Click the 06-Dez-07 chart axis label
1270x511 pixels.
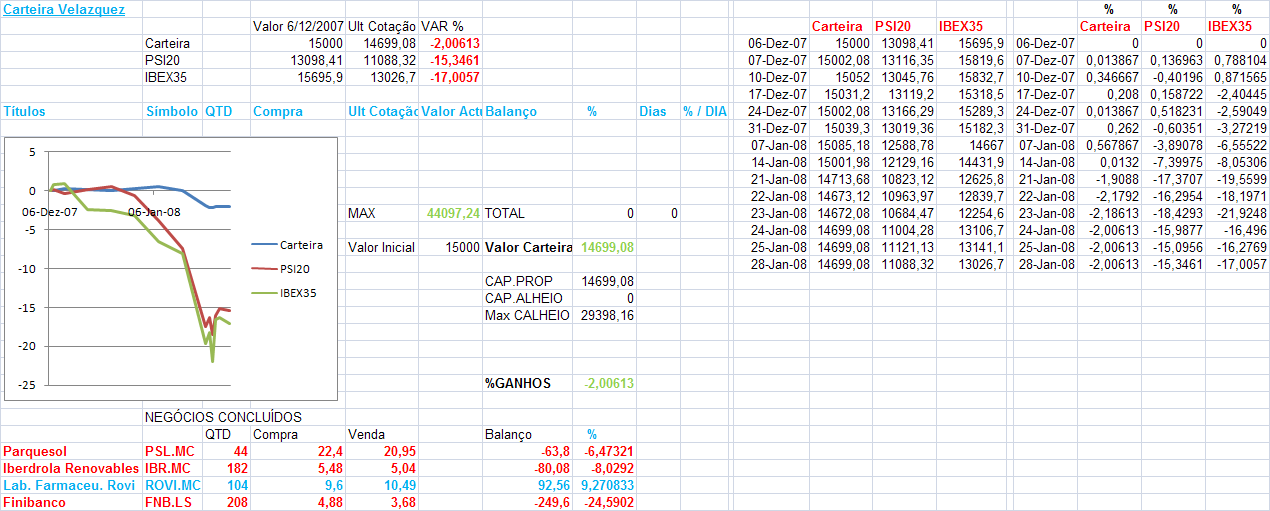click(49, 212)
